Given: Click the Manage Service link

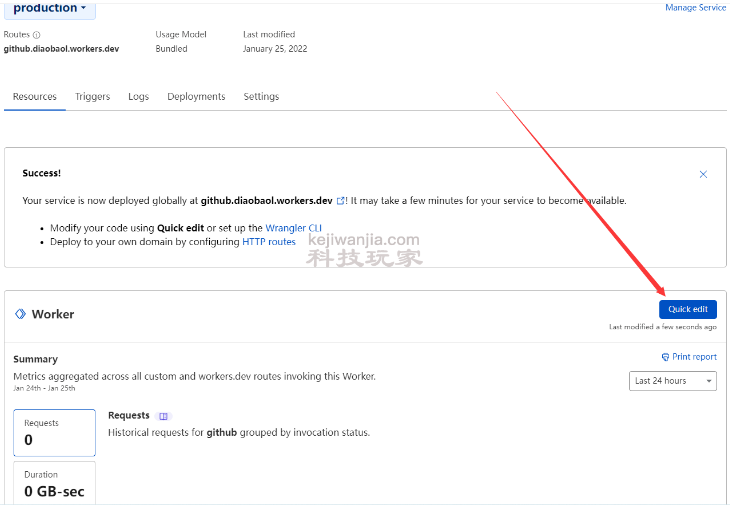Looking at the screenshot, I should [x=695, y=8].
